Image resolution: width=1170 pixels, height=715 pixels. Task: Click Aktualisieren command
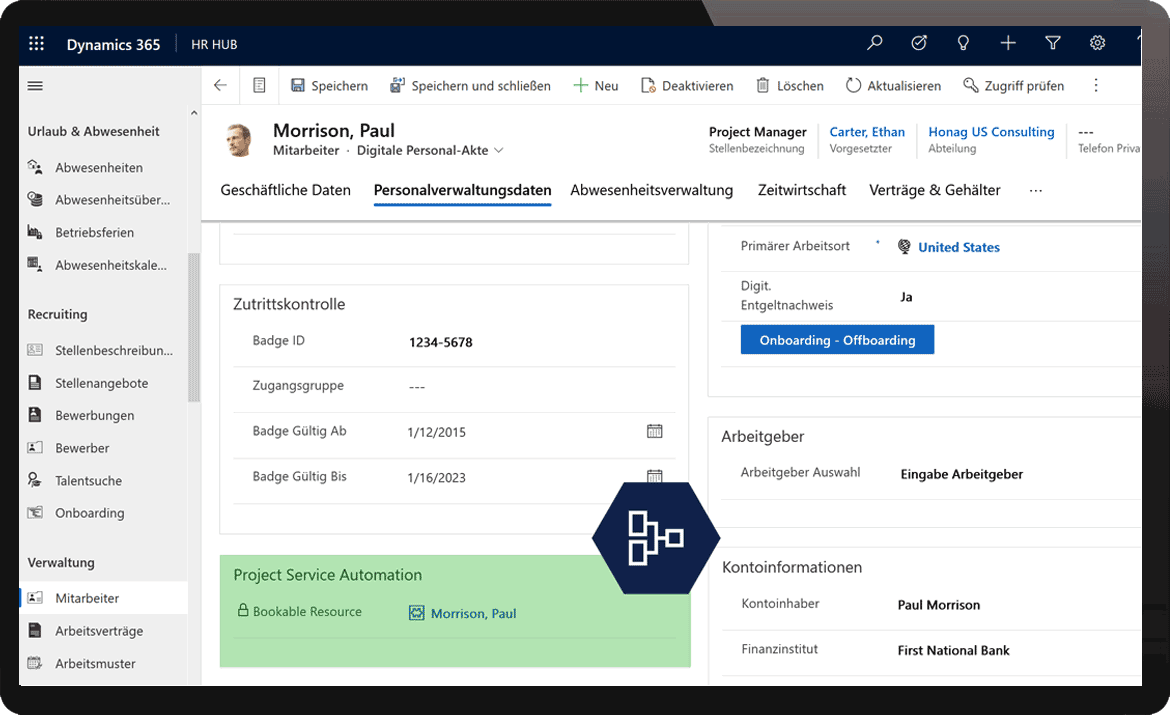(x=893, y=86)
